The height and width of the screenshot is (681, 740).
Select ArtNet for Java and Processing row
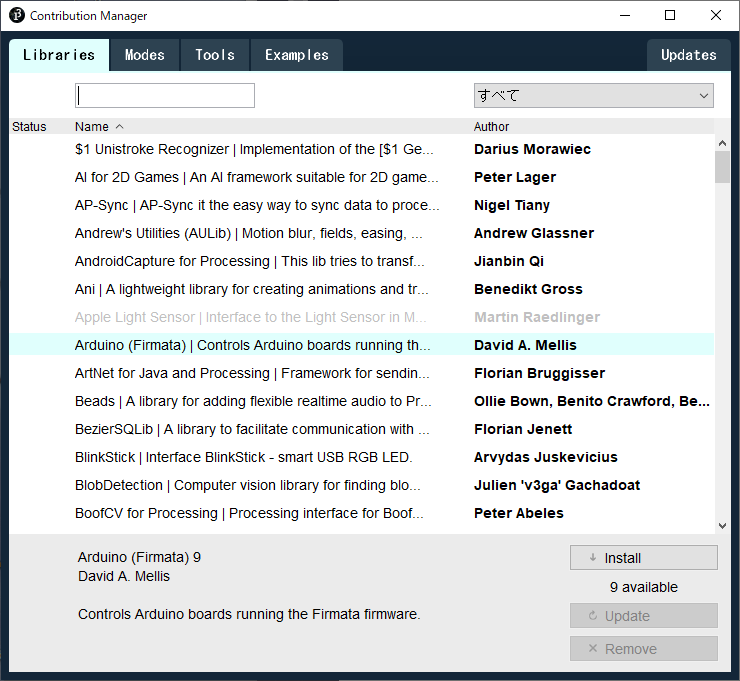tap(362, 373)
